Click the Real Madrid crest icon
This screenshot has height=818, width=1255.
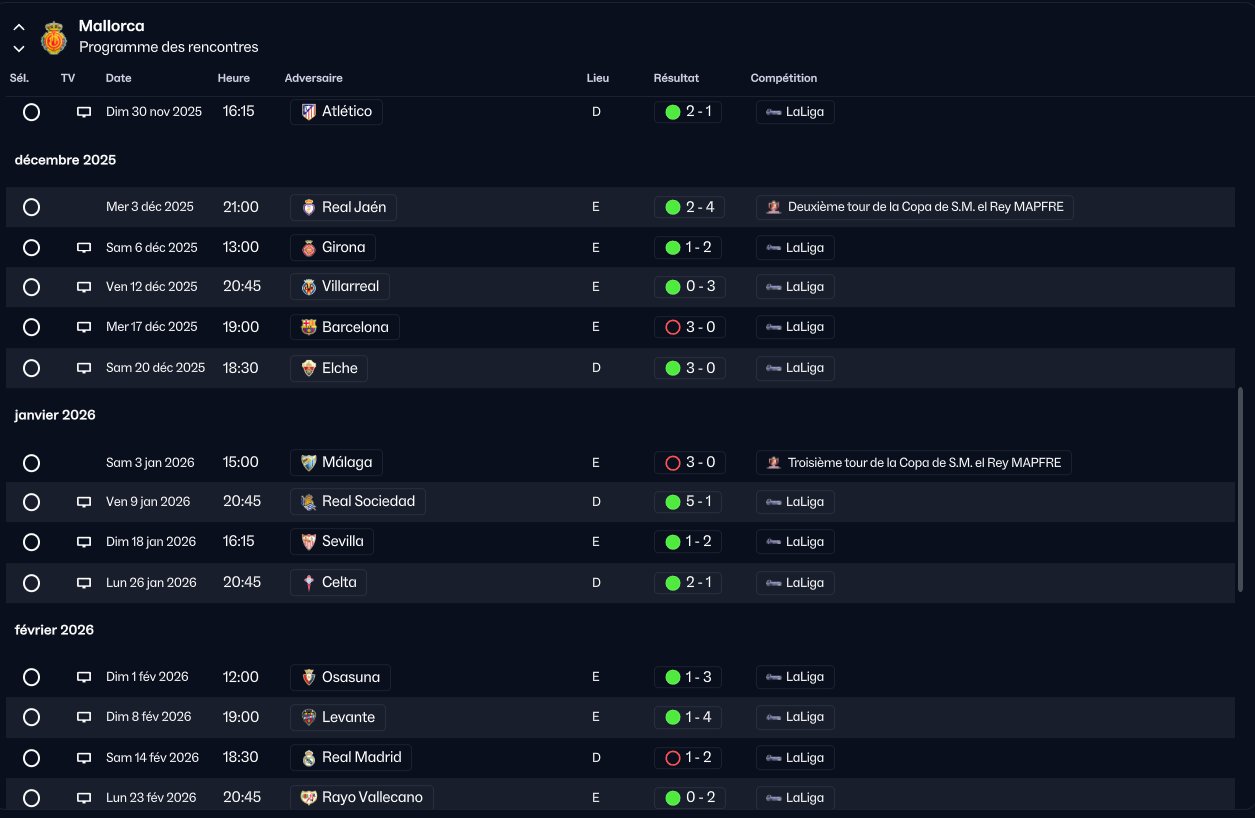pyautogui.click(x=309, y=758)
